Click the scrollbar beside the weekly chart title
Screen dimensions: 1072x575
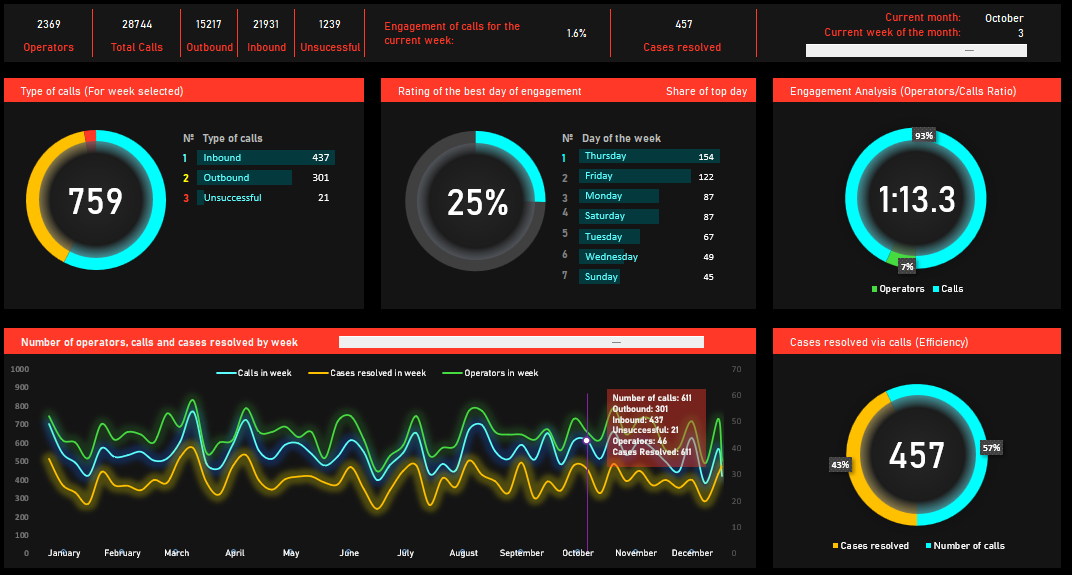click(x=521, y=342)
